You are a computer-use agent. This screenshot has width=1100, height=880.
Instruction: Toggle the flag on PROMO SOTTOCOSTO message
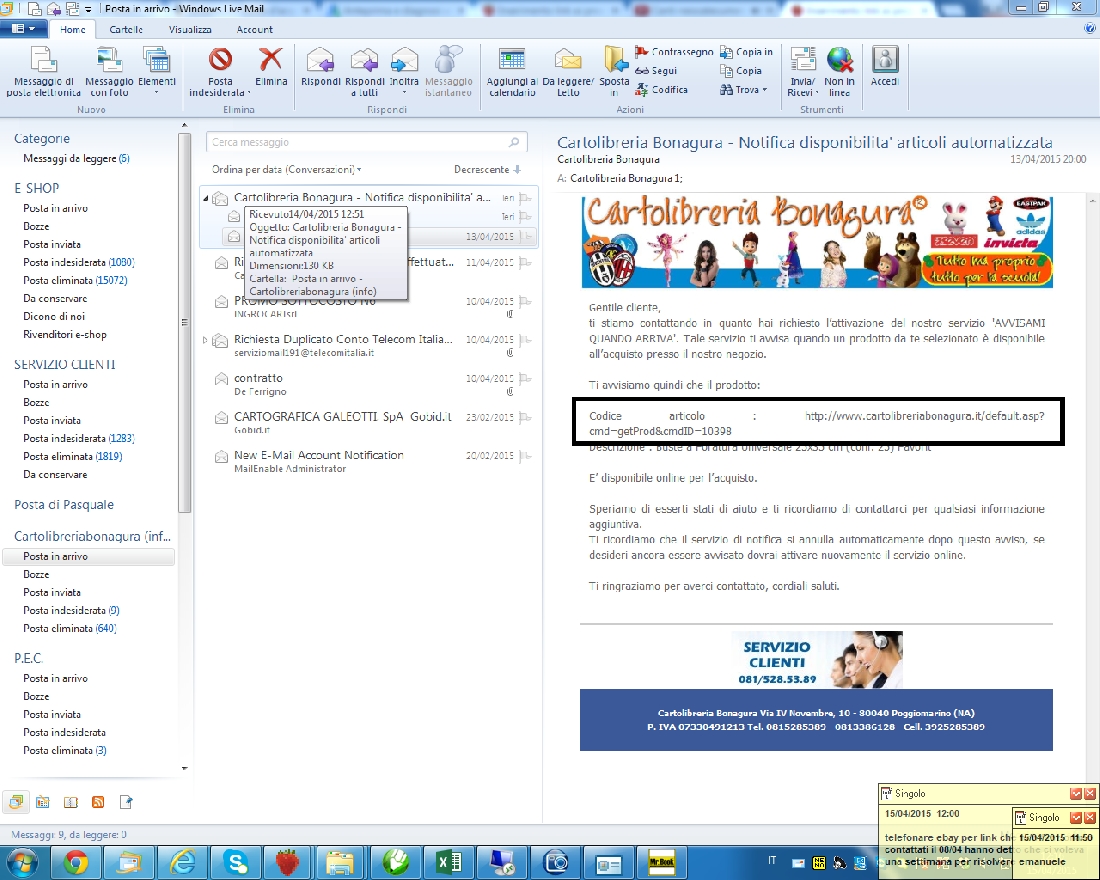pos(525,302)
